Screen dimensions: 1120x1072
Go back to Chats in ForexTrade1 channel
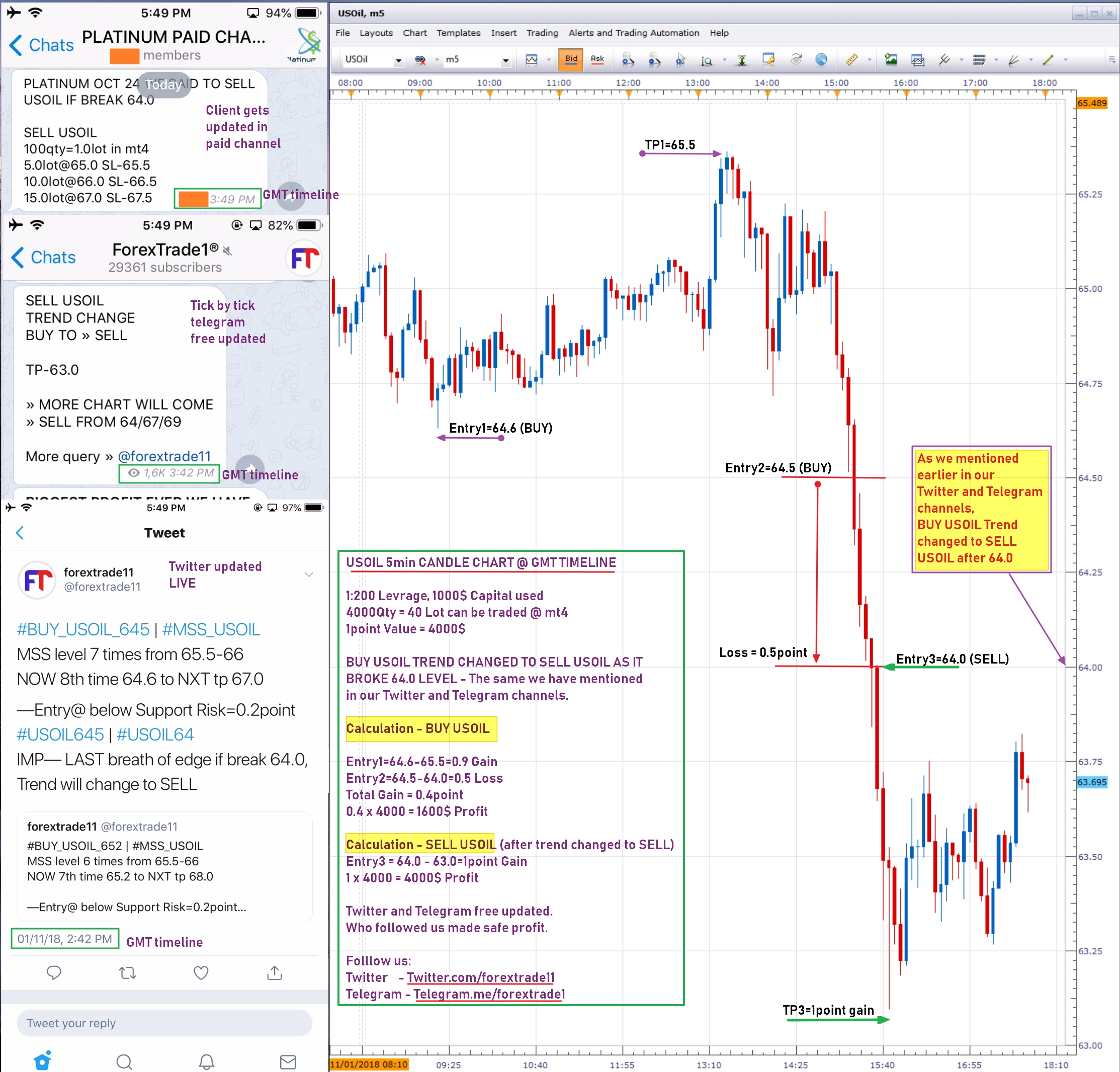(x=43, y=258)
